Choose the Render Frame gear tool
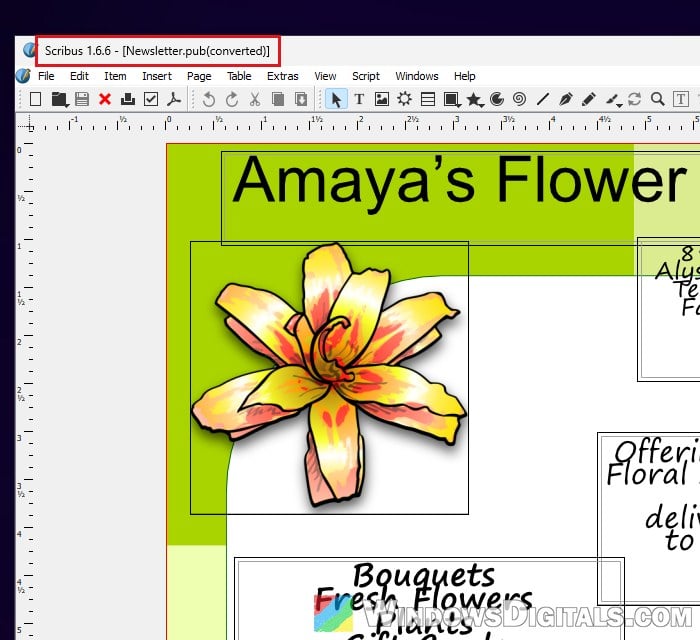The height and width of the screenshot is (640, 700). click(x=404, y=99)
